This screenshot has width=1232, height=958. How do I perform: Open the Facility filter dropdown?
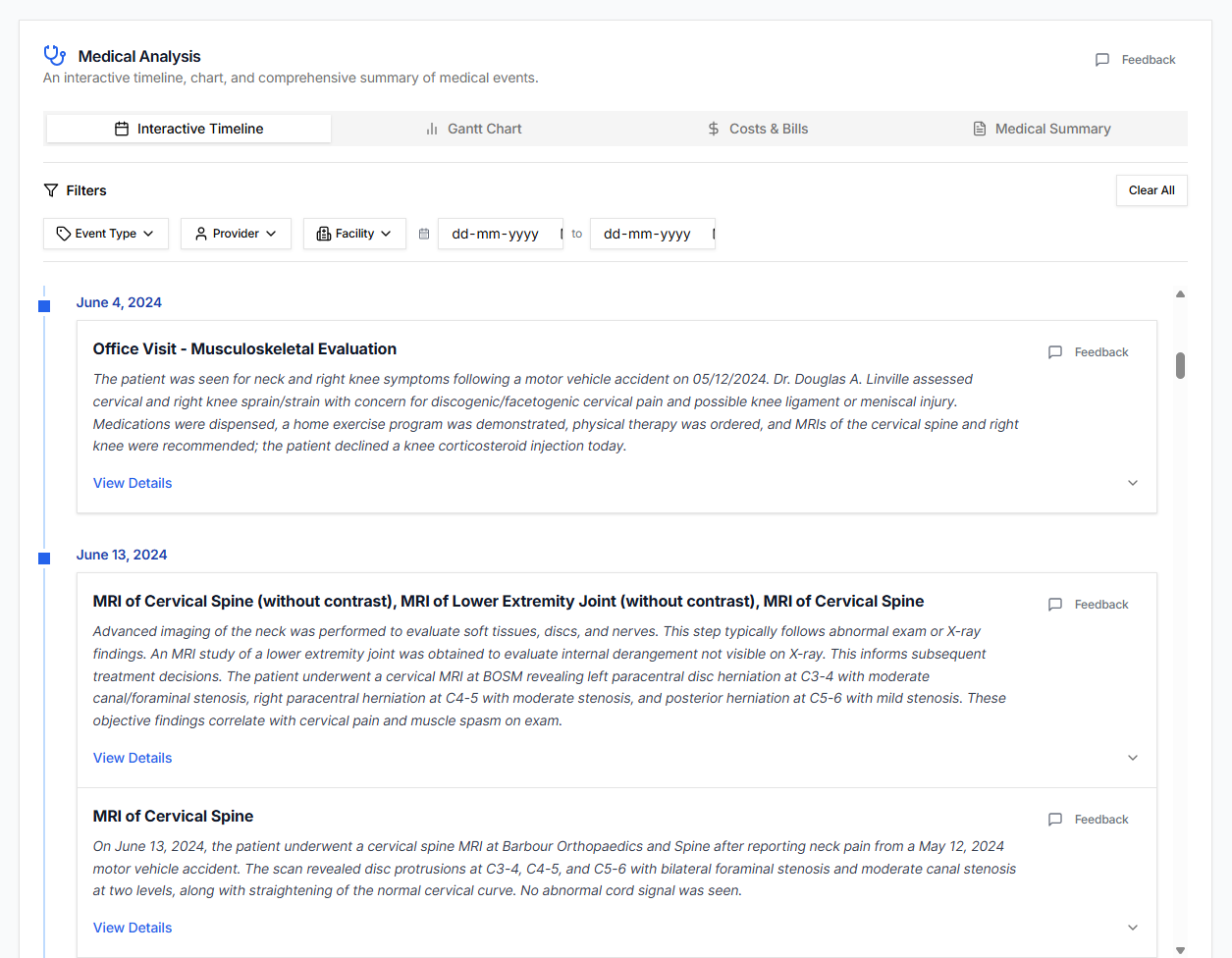coord(354,234)
